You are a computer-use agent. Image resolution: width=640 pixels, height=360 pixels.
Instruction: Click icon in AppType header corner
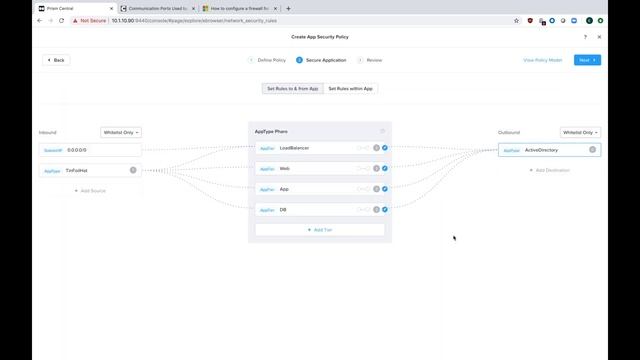pos(382,131)
